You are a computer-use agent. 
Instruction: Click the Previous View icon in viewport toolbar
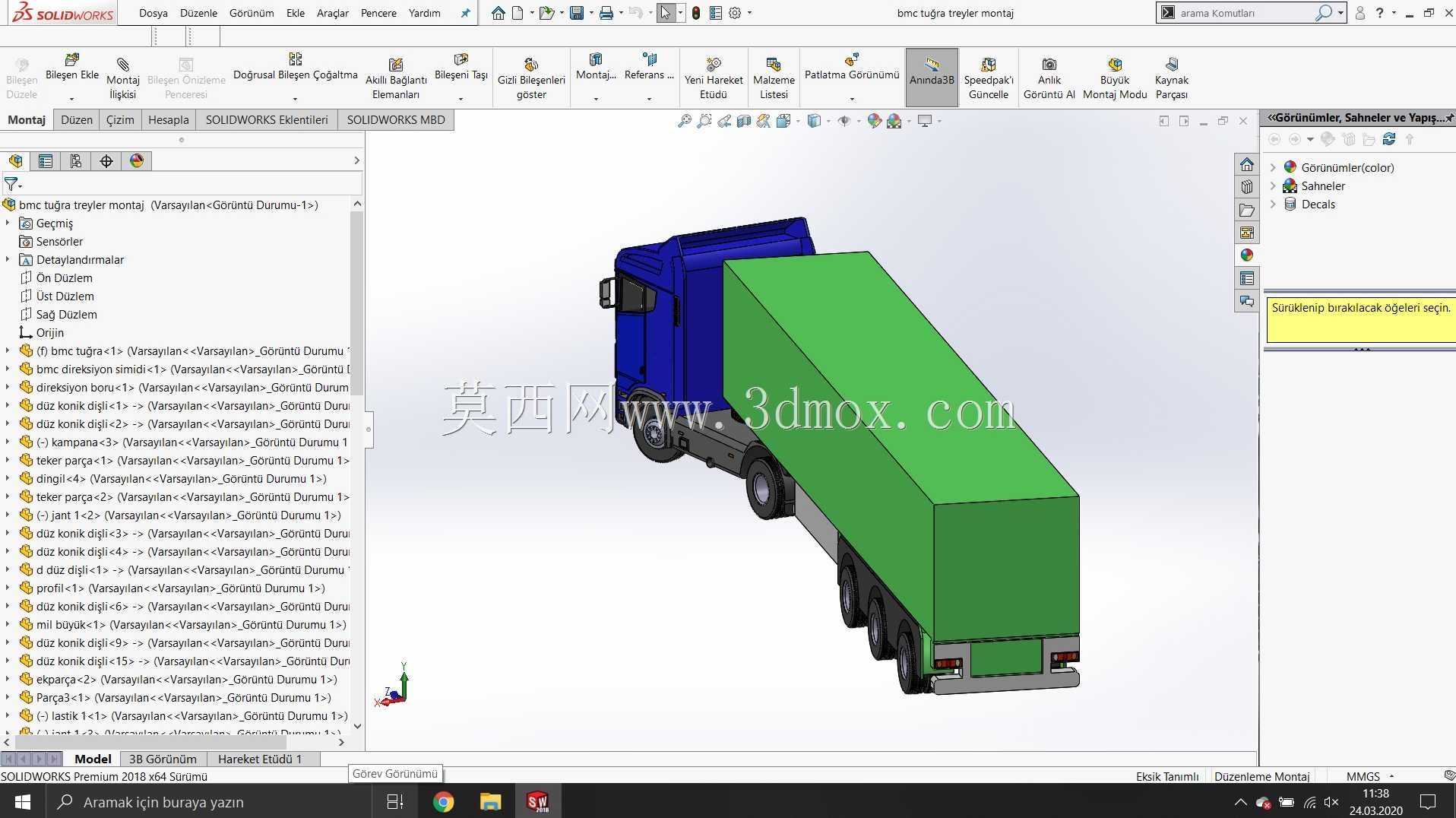(724, 121)
